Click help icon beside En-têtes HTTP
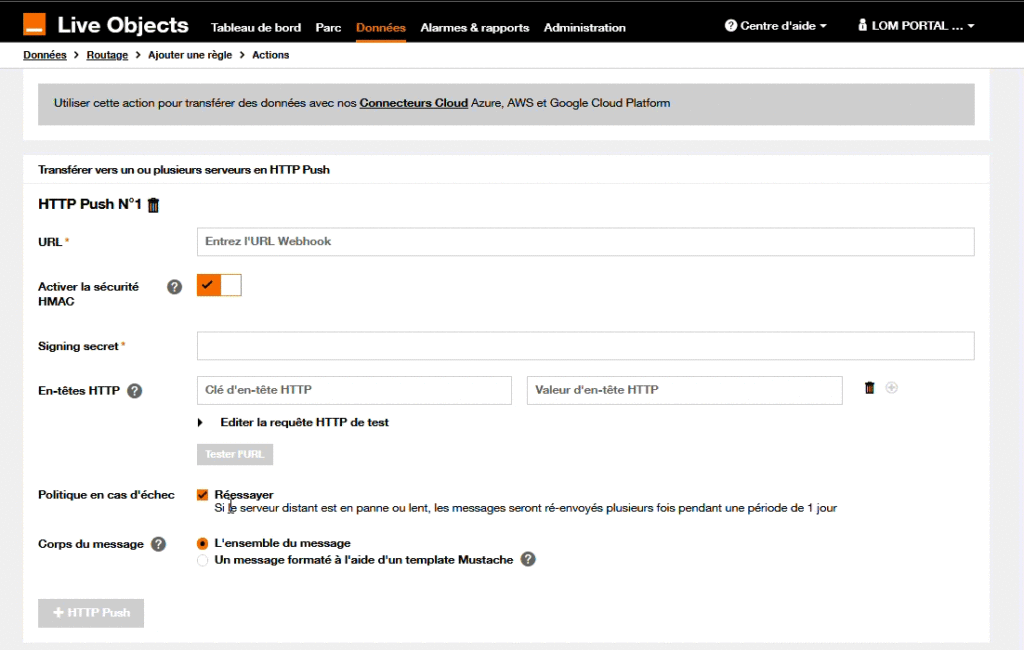Screen dimensions: 1024x650 point(135,391)
